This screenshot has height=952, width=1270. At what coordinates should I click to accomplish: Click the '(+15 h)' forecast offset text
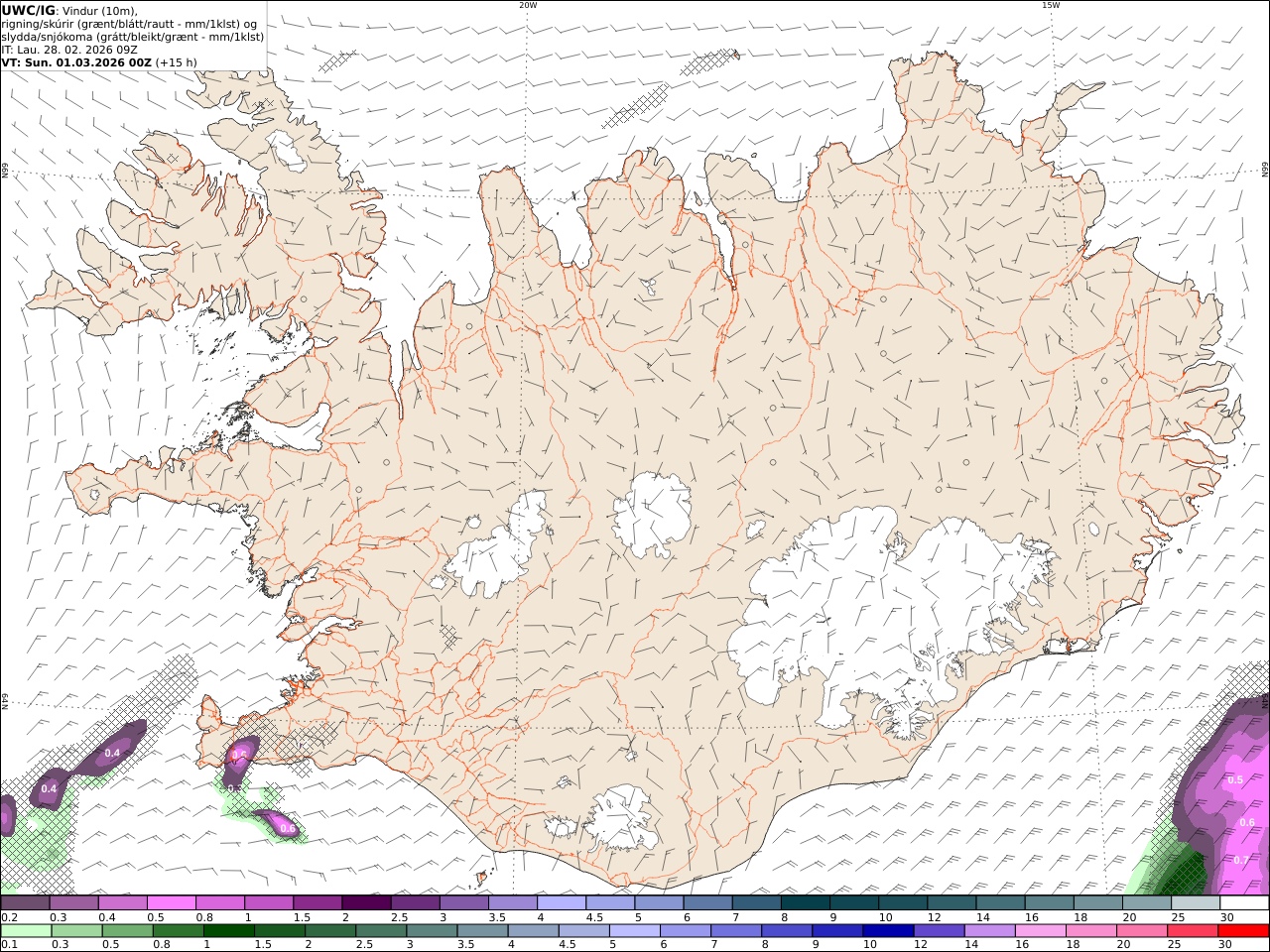point(177,61)
